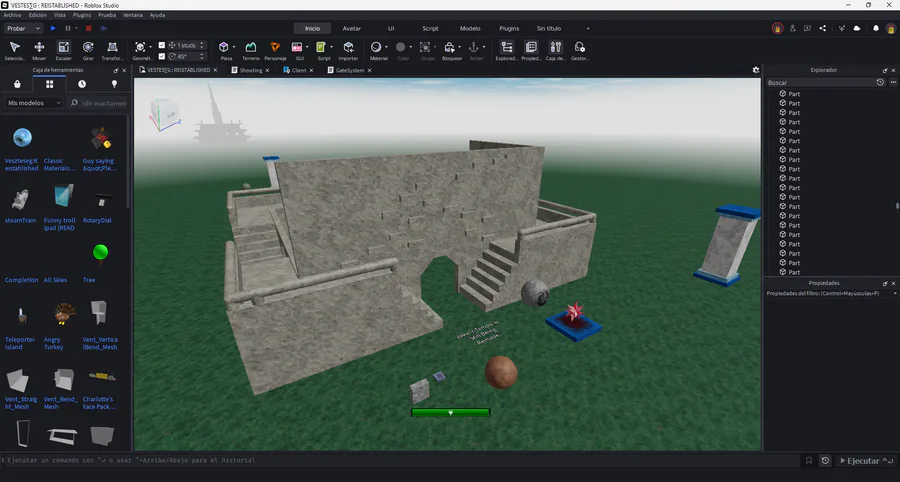Screen dimensions: 900x482
Task: Click the add collaborator icon
Action: 793,28
